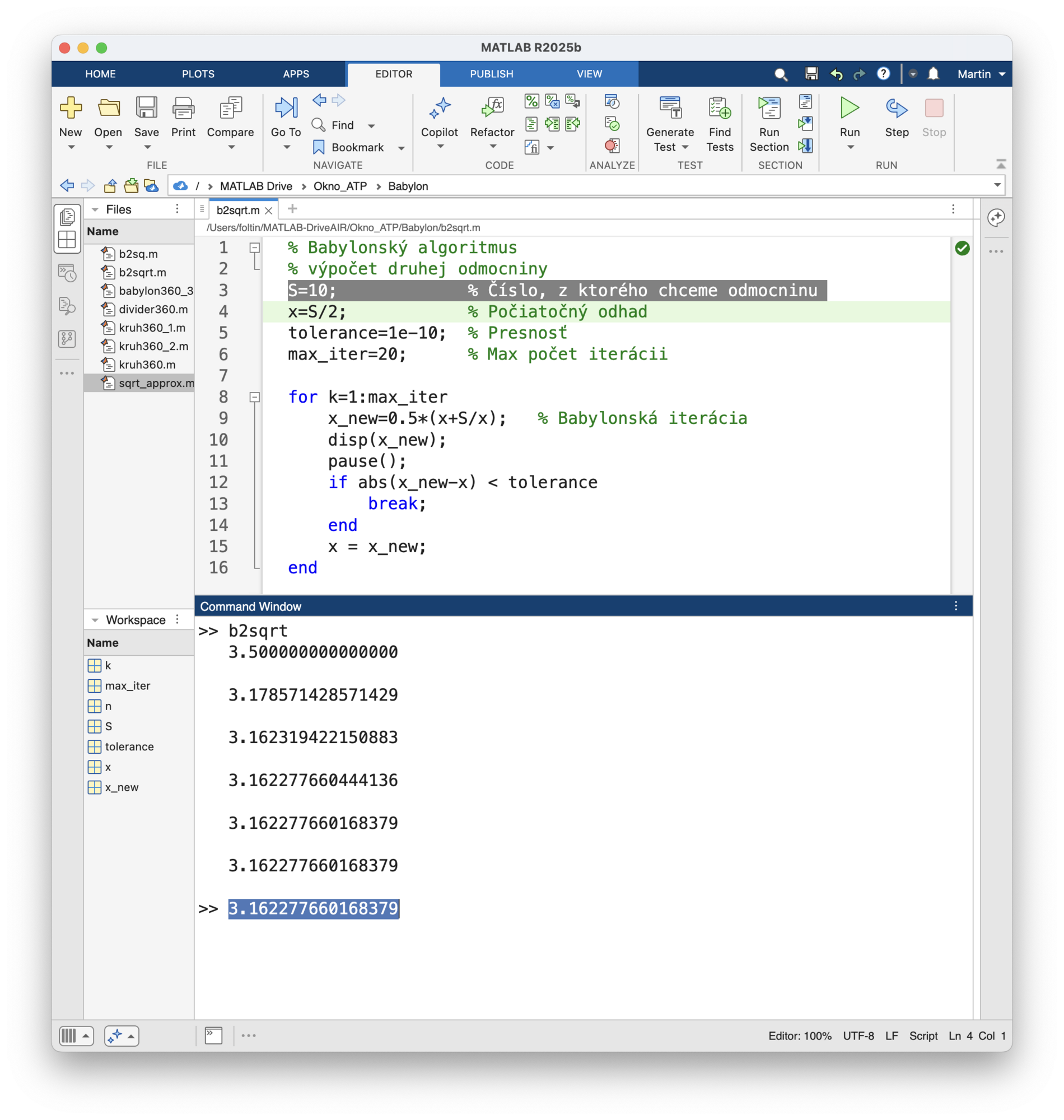Open the Martin user account dropdown
This screenshot has width=1064, height=1120.
pyautogui.click(x=981, y=74)
